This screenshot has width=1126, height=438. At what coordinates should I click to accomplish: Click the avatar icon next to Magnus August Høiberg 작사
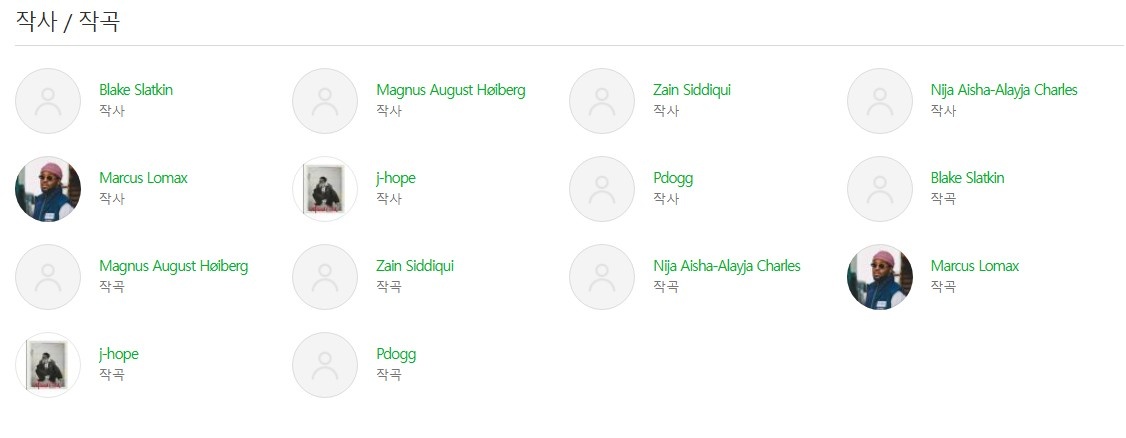(325, 101)
